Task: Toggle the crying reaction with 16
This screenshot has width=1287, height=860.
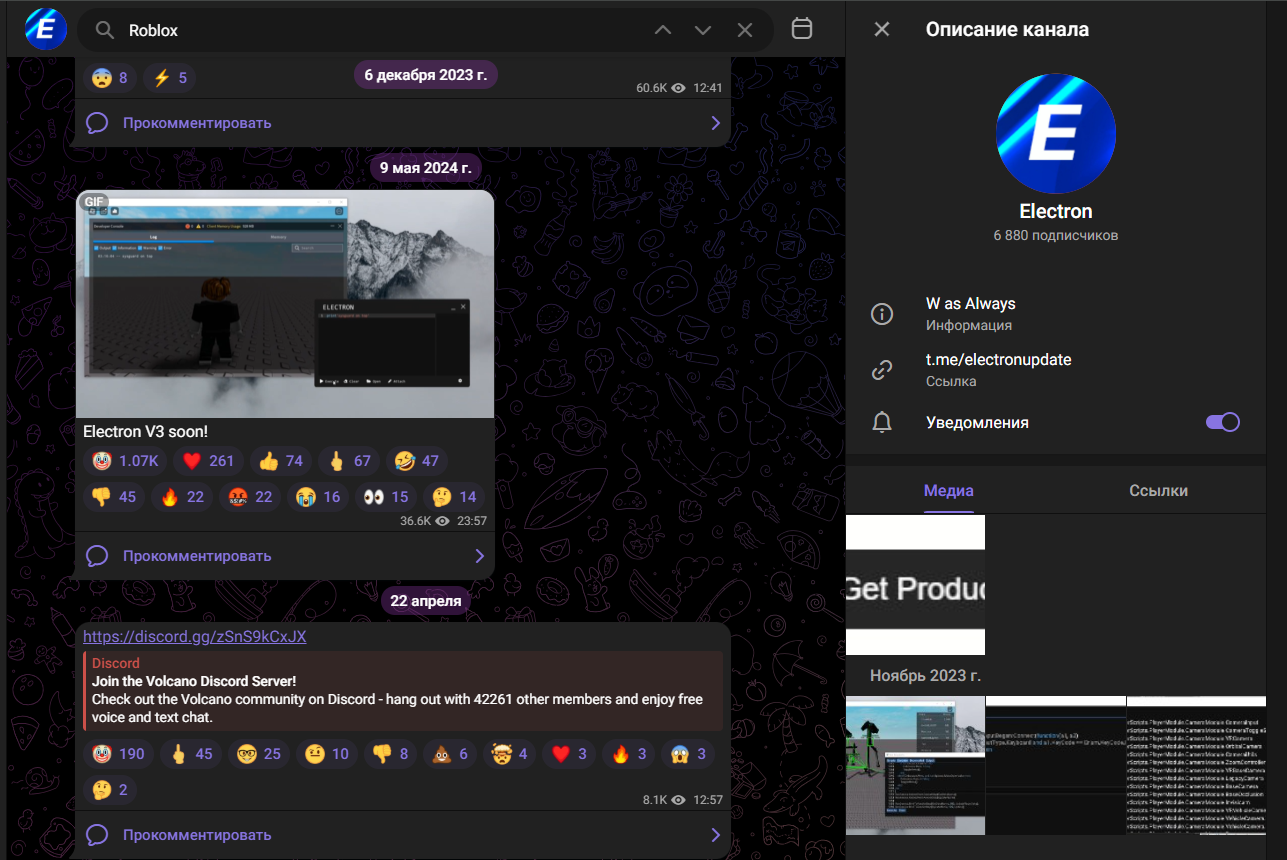Action: pos(317,497)
